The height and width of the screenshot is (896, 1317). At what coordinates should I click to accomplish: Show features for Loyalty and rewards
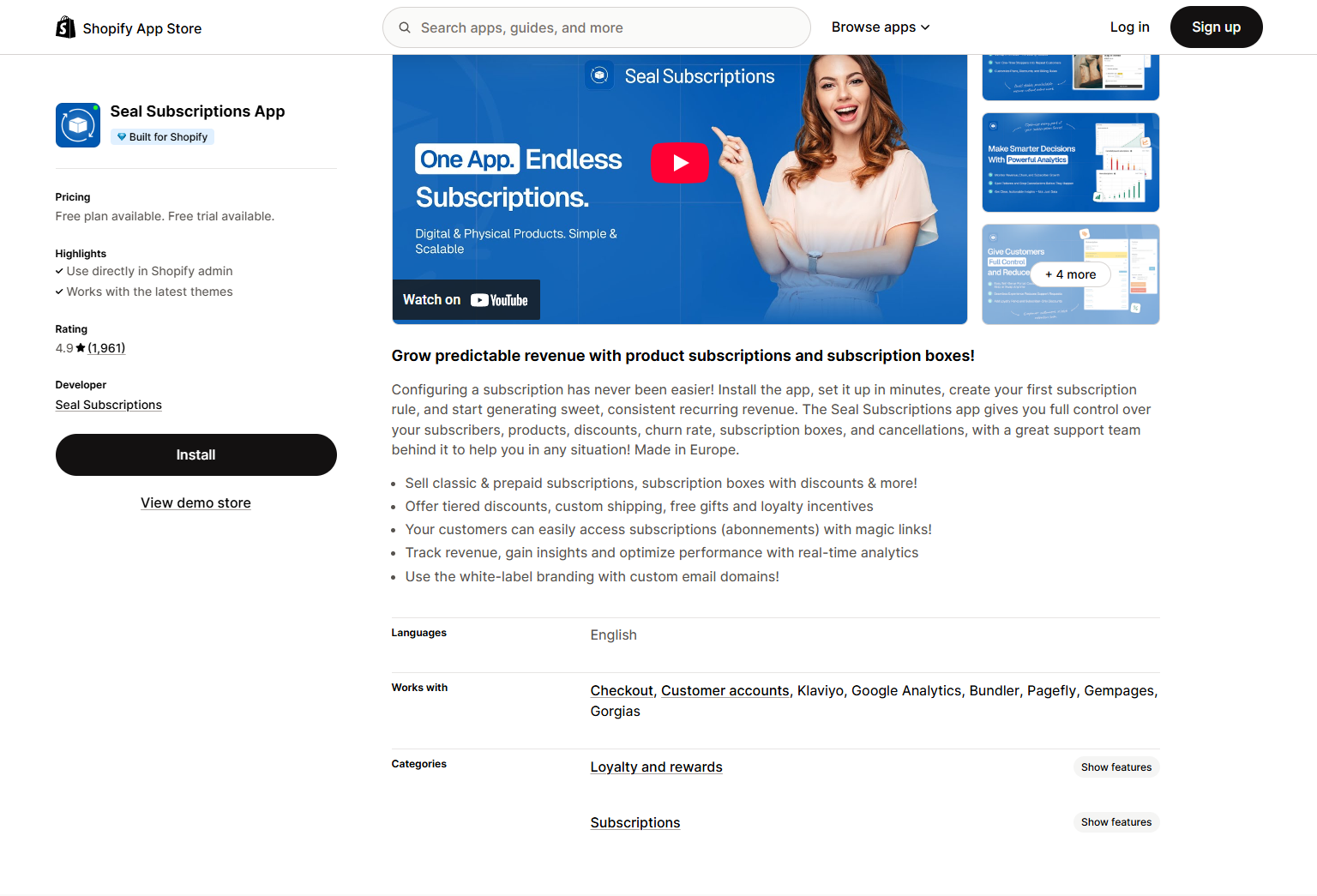tap(1116, 767)
